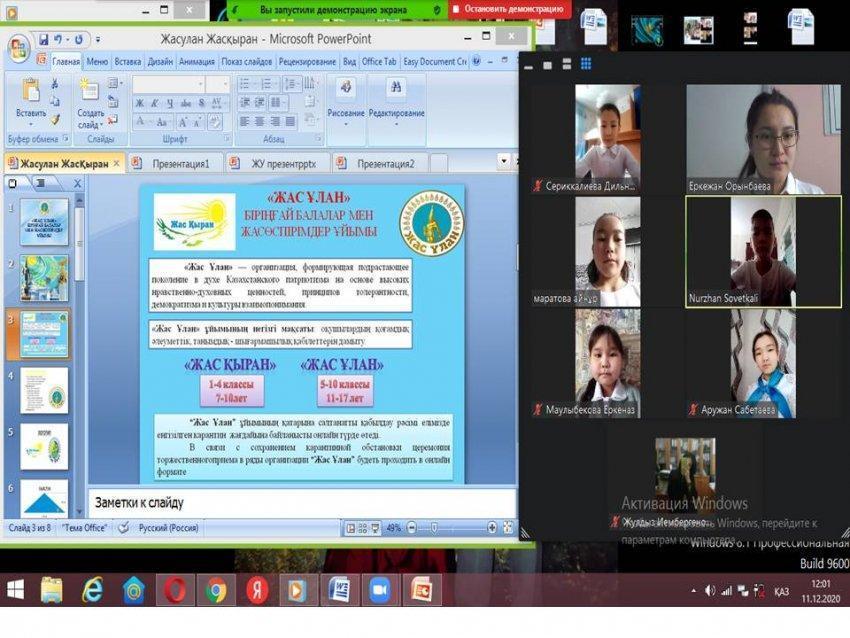Align paragraph text to the left
This screenshot has width=850, height=638.
pos(244,121)
